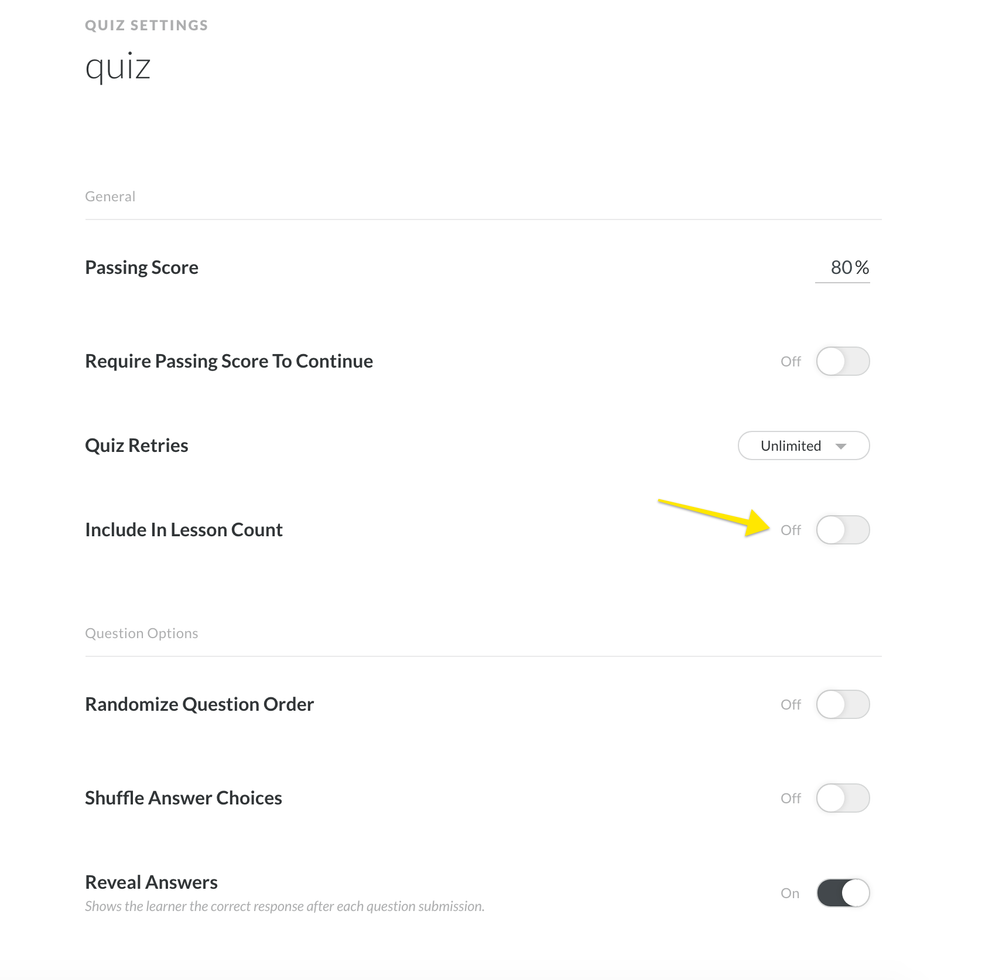Edit the Passing Score percentage field
The image size is (999, 980).
(841, 268)
